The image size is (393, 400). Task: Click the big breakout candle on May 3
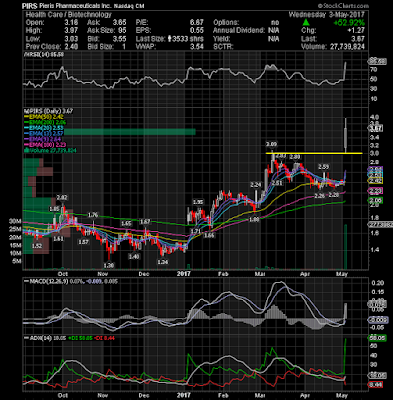346,135
